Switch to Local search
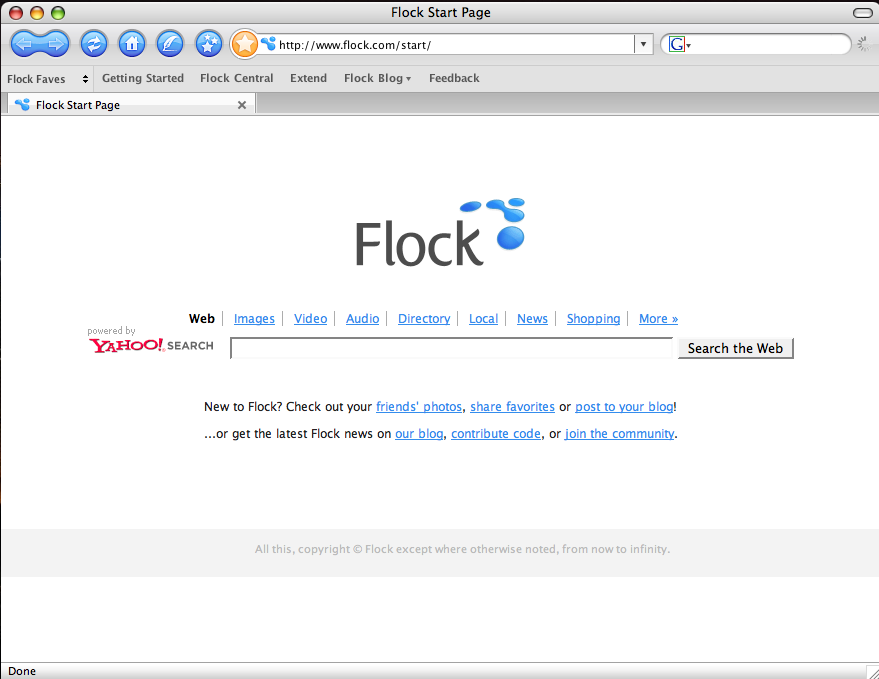Screen dimensions: 879x679 (x=483, y=318)
